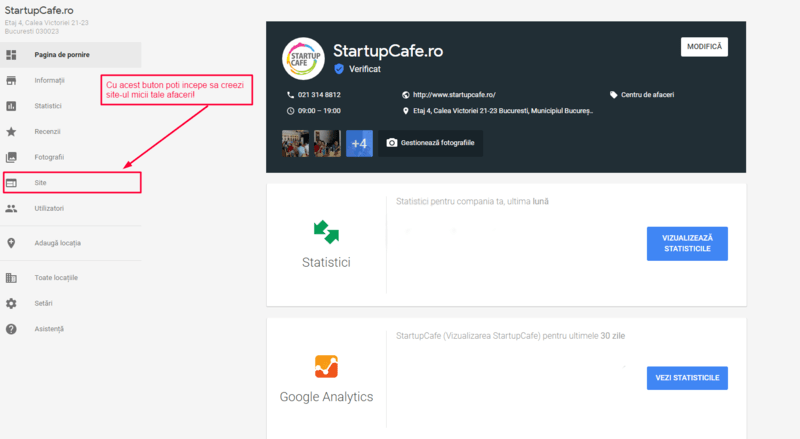
Task: Open Pagina de pornire menu item
Action: [x=70, y=55]
